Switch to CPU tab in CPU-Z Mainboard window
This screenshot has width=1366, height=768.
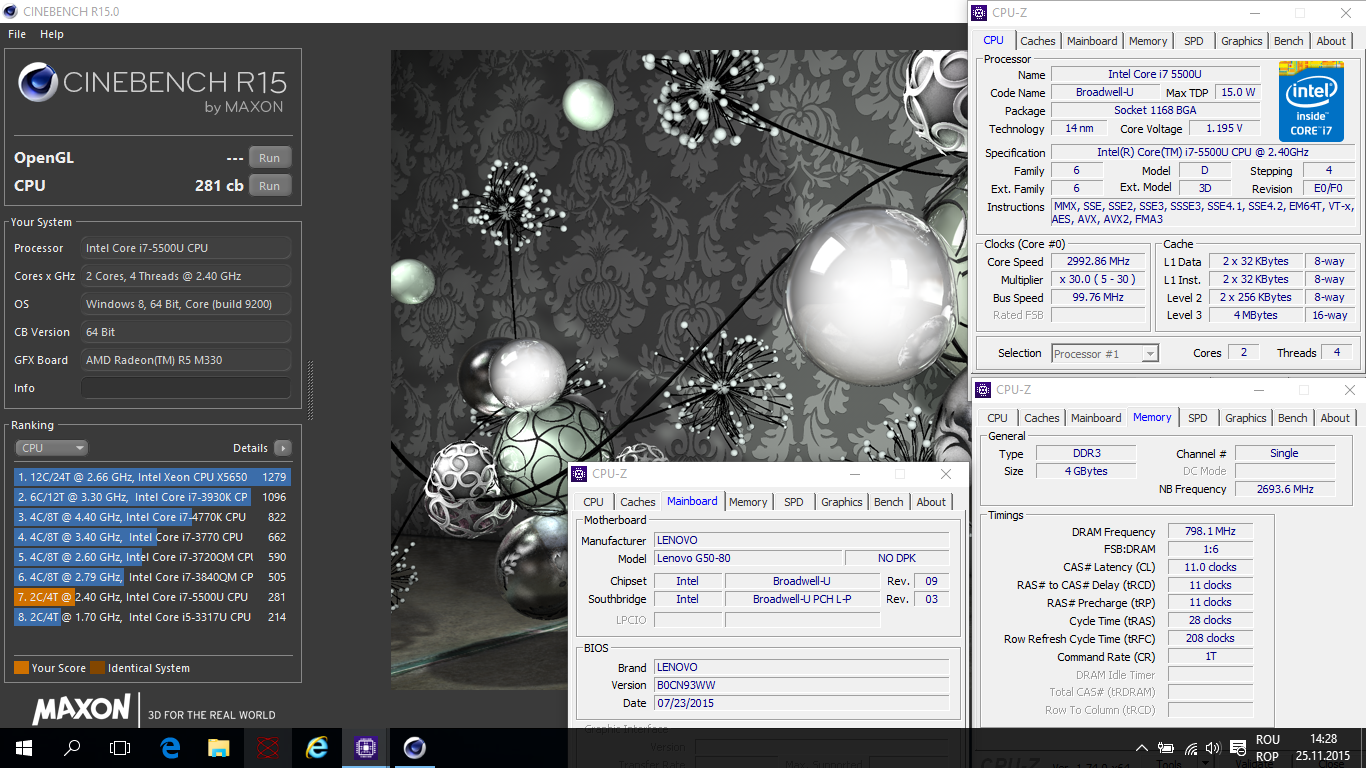593,502
